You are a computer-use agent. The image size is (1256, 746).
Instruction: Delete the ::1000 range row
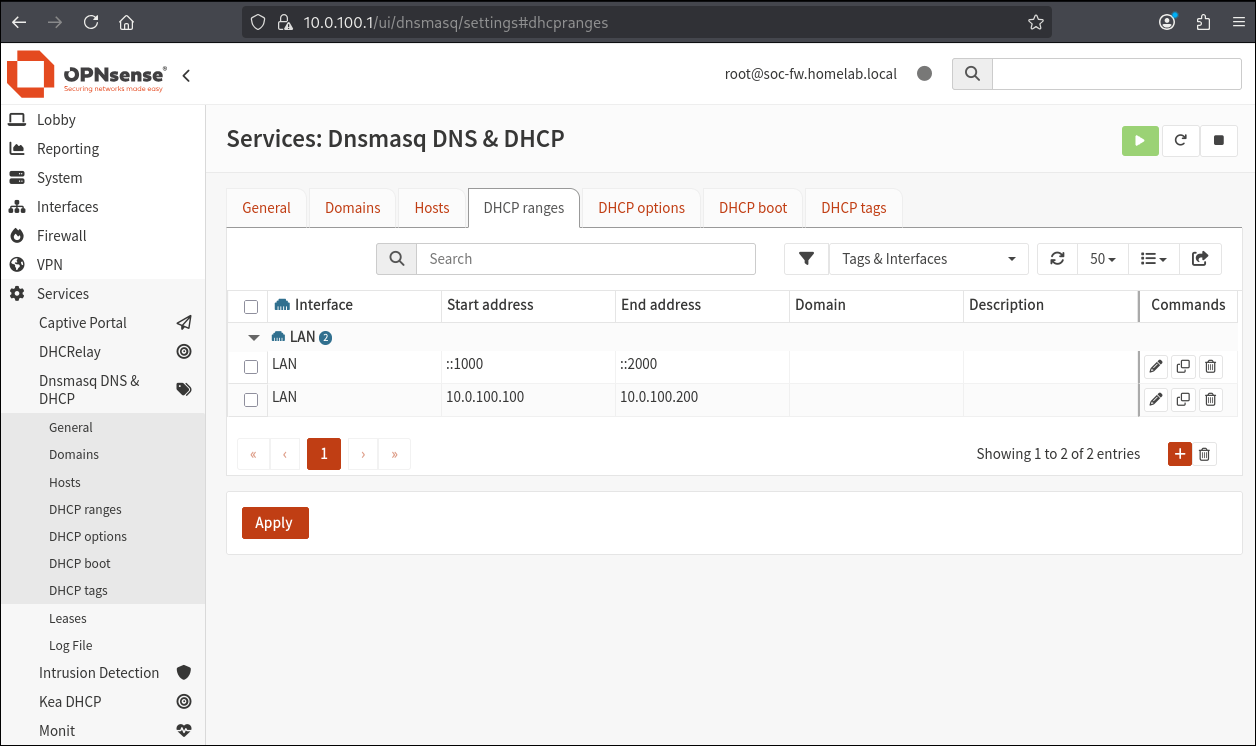(x=1210, y=367)
